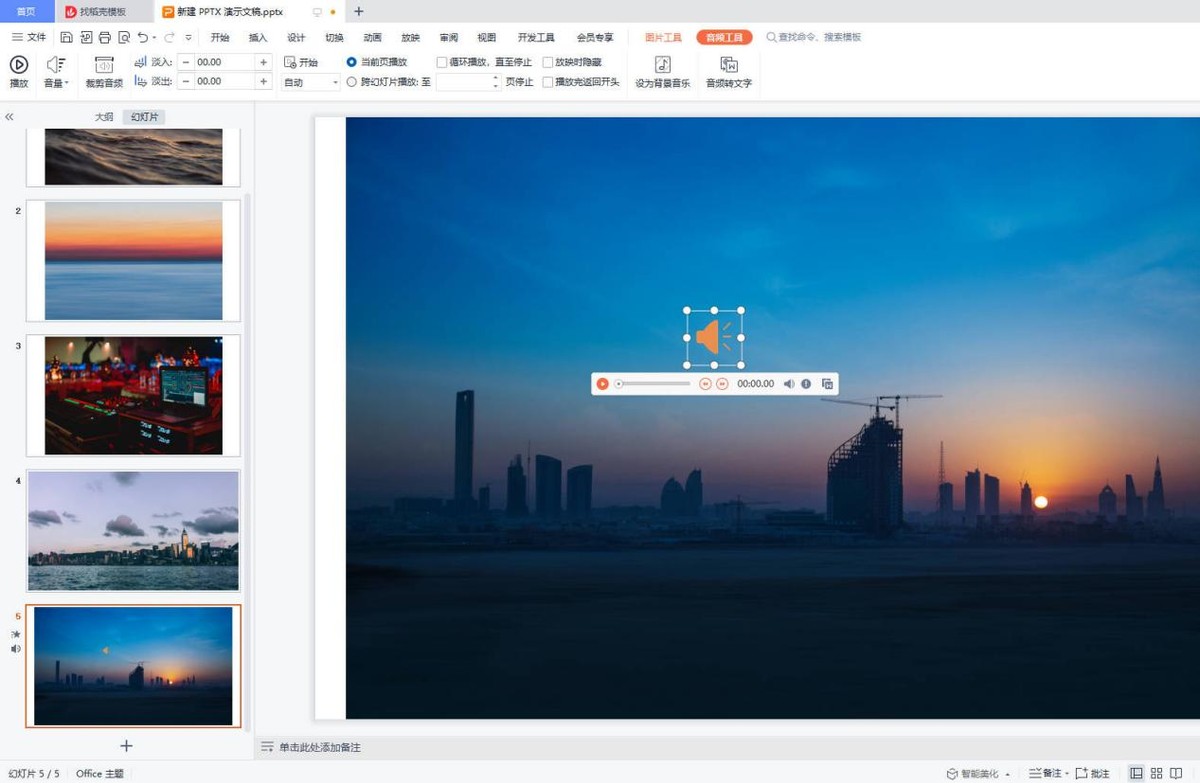Image resolution: width=1200 pixels, height=783 pixels.
Task: Open the Insert ribbon tab
Action: click(x=258, y=38)
